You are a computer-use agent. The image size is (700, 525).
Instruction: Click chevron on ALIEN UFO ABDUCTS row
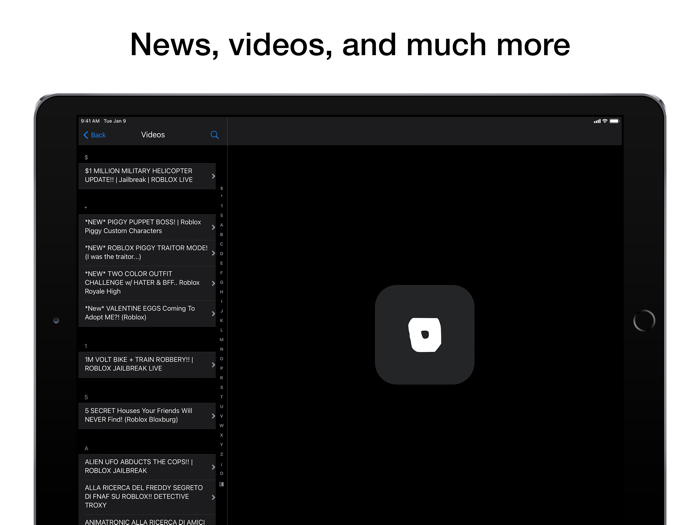pyautogui.click(x=213, y=467)
